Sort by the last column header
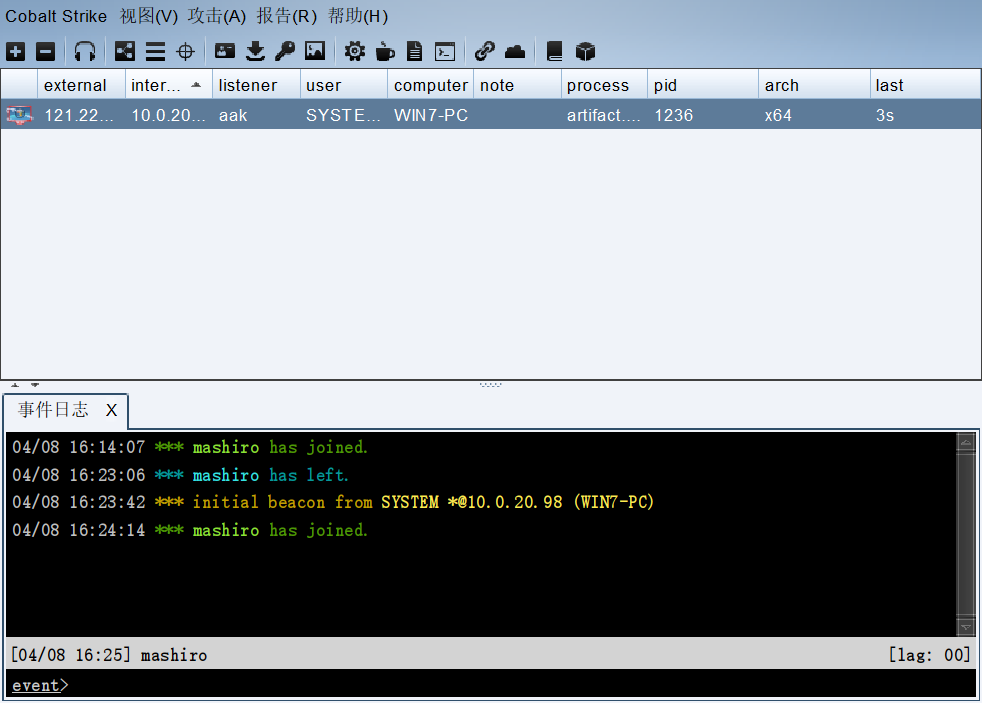Viewport: 982px width, 703px height. click(x=925, y=85)
